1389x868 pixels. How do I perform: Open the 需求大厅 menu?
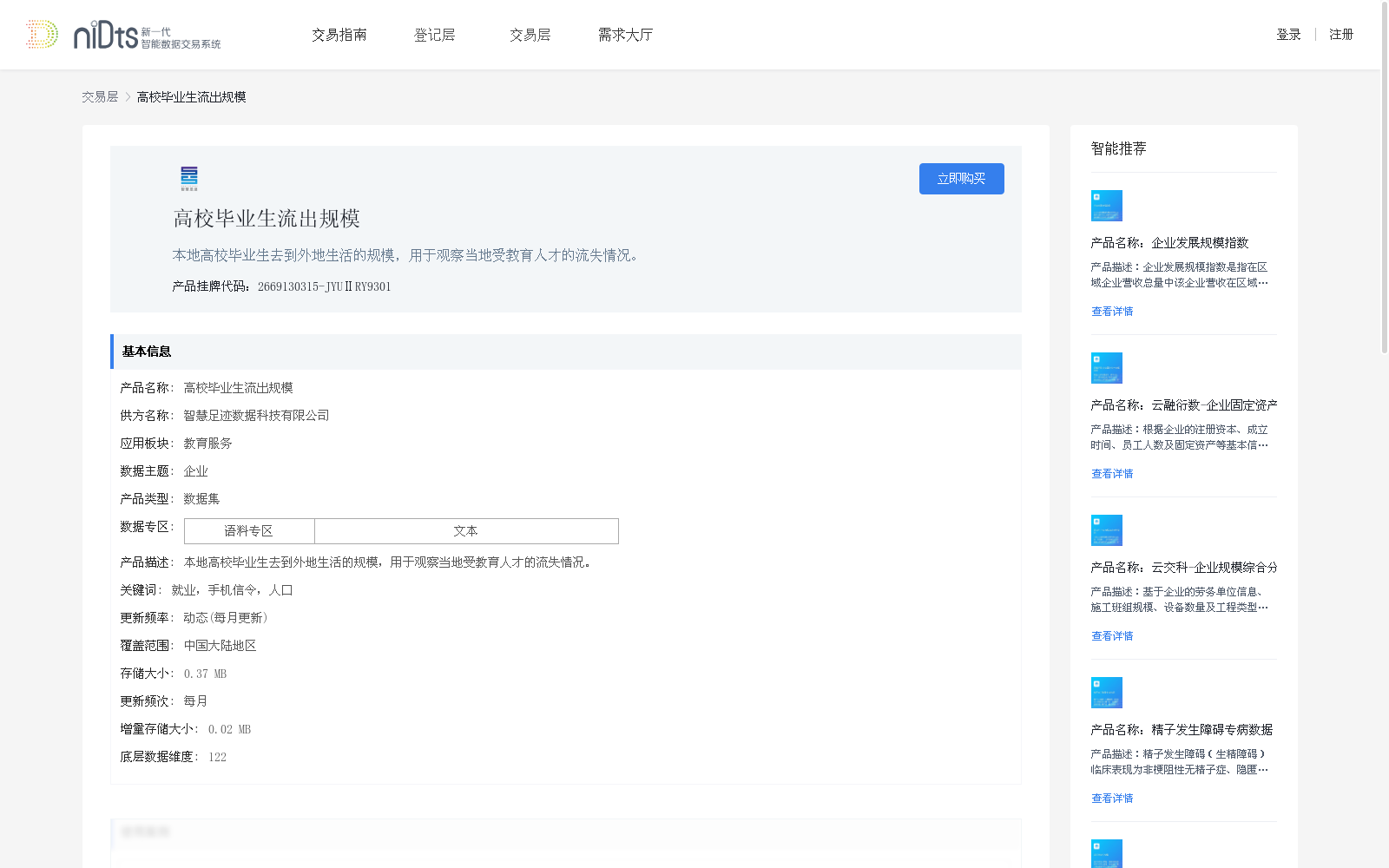click(x=625, y=35)
